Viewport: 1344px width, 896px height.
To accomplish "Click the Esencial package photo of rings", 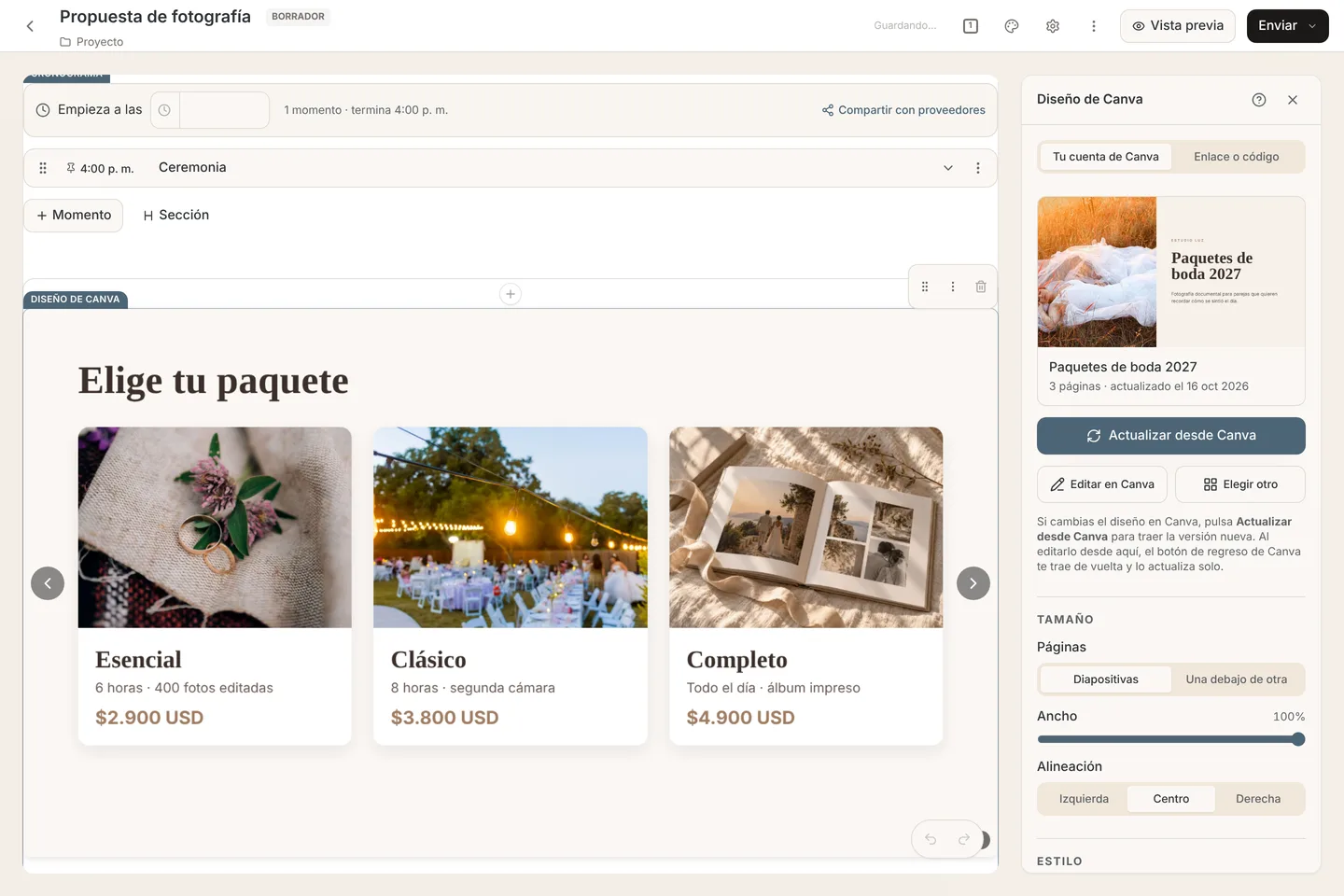I will point(215,527).
